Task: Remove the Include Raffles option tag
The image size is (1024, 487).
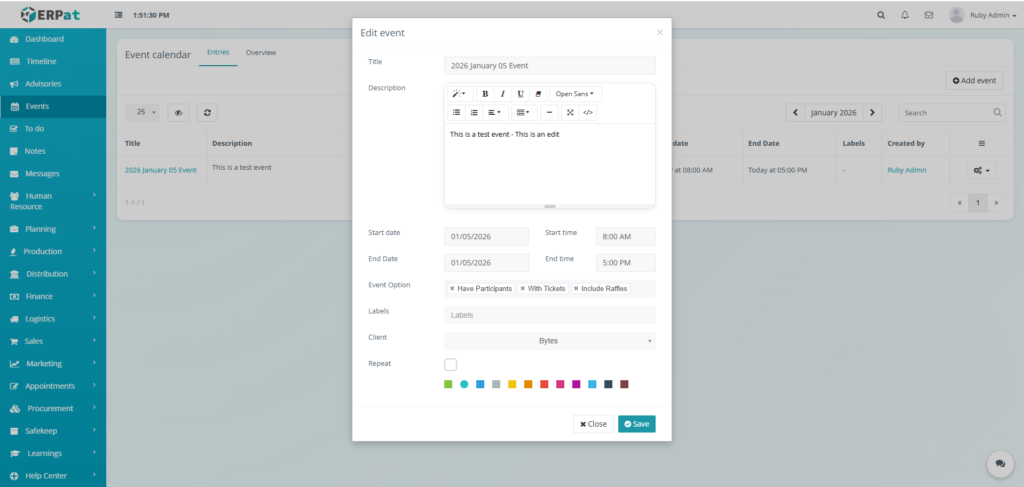Action: pyautogui.click(x=575, y=289)
